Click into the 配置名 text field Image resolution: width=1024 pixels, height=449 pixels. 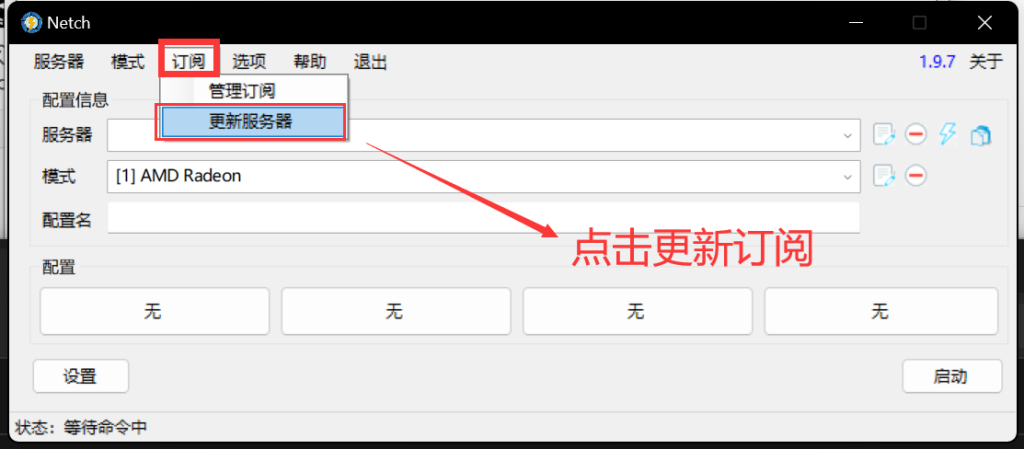483,218
